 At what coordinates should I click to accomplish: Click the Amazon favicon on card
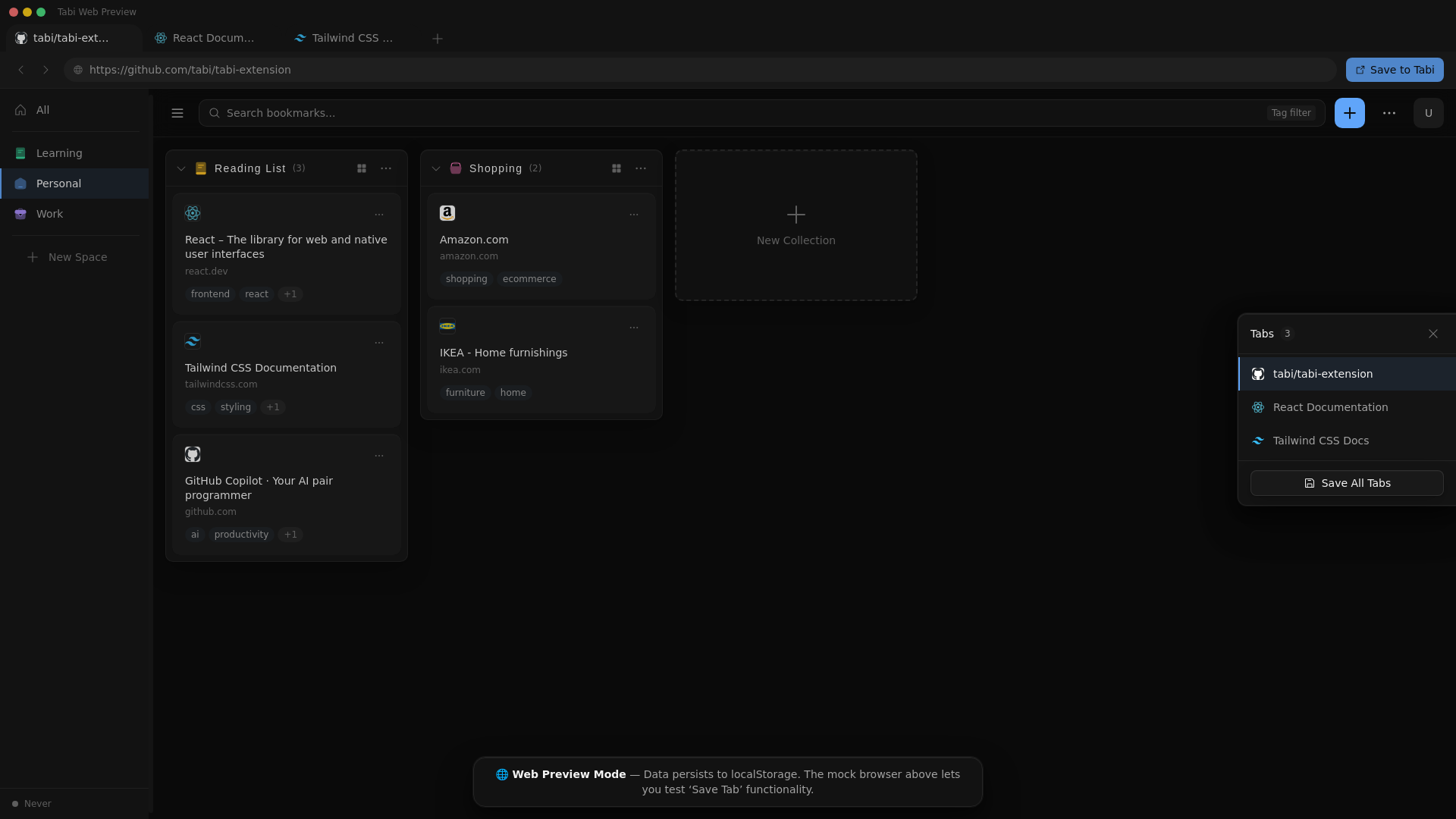coord(447,213)
